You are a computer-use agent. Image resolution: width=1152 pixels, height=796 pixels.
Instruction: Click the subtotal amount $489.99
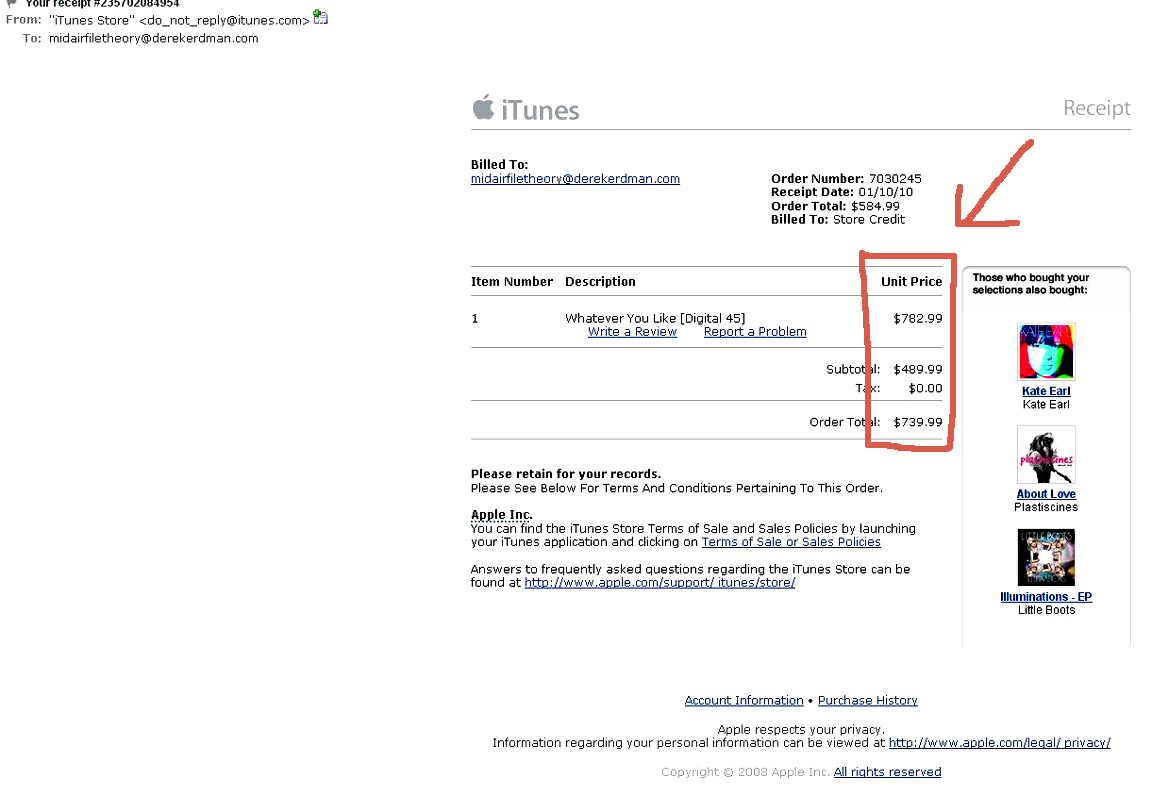coord(918,369)
